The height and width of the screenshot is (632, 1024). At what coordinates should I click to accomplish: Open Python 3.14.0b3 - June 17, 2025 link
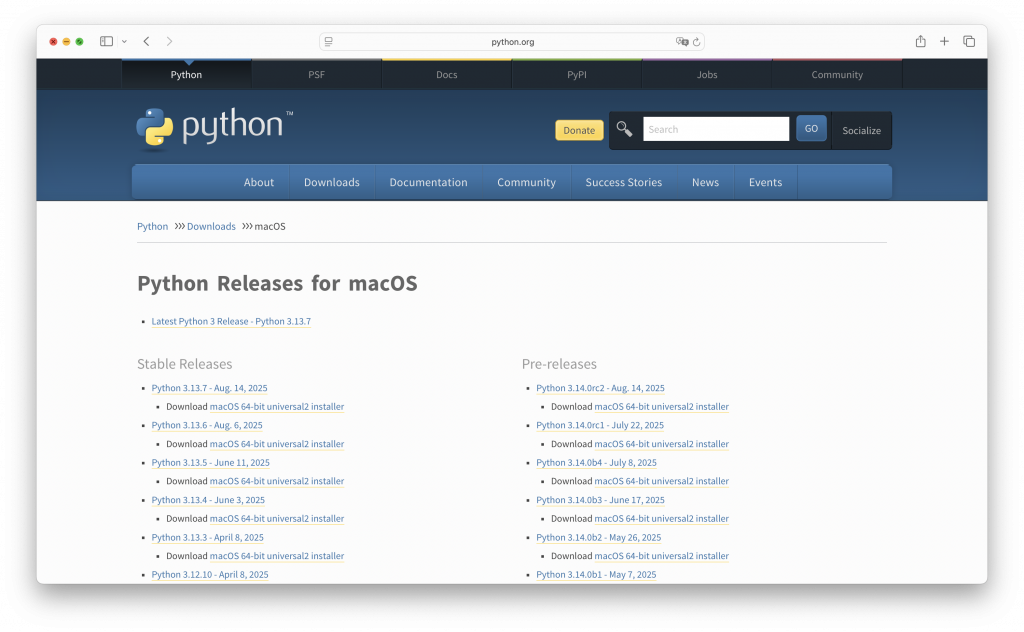(600, 500)
